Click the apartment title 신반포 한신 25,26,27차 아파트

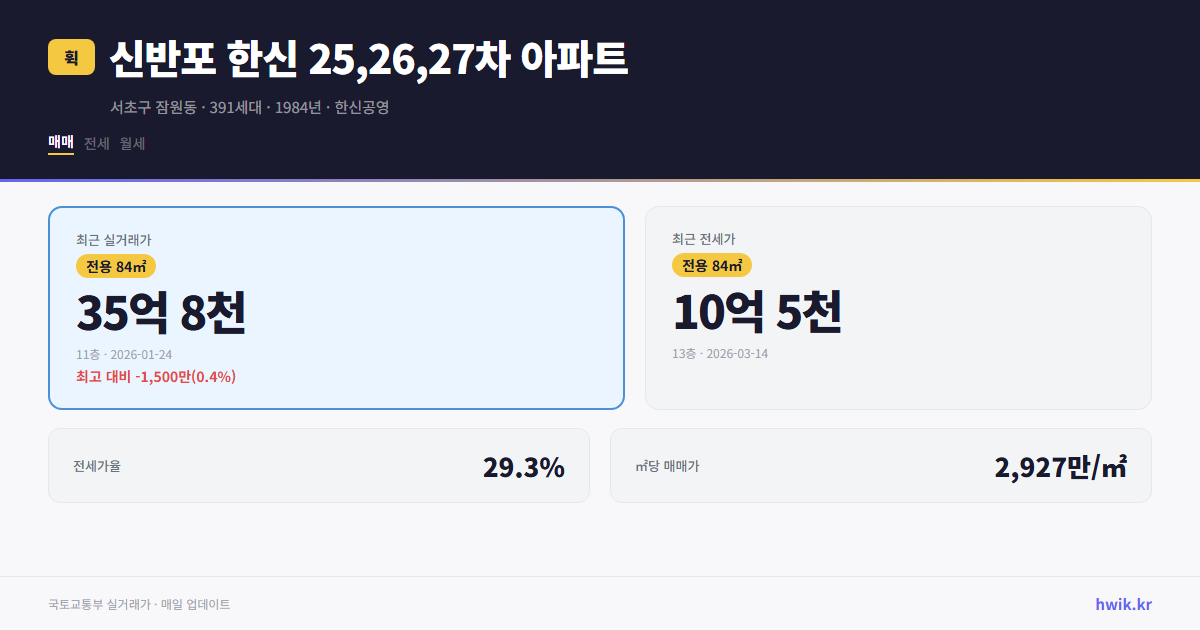point(367,61)
